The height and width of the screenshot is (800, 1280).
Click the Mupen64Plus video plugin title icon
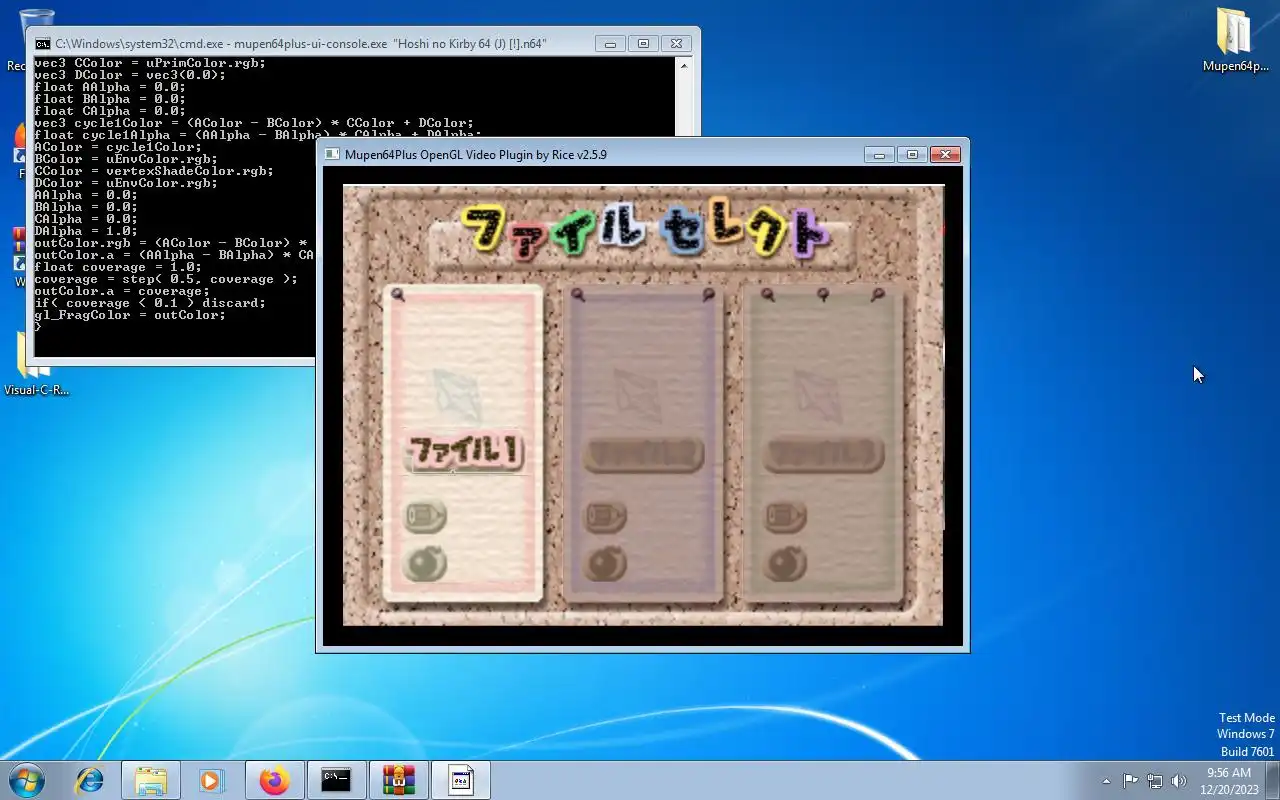pyautogui.click(x=332, y=155)
